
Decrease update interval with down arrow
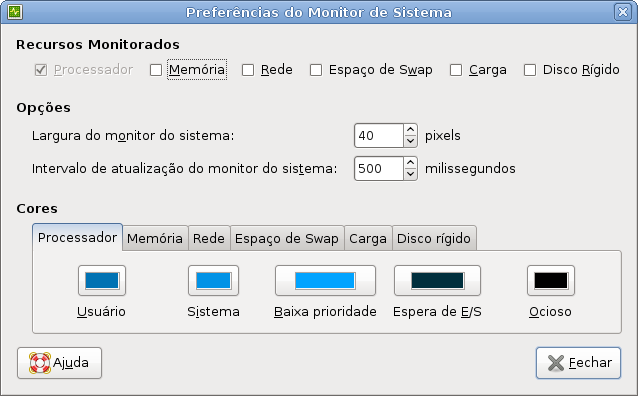coord(411,174)
